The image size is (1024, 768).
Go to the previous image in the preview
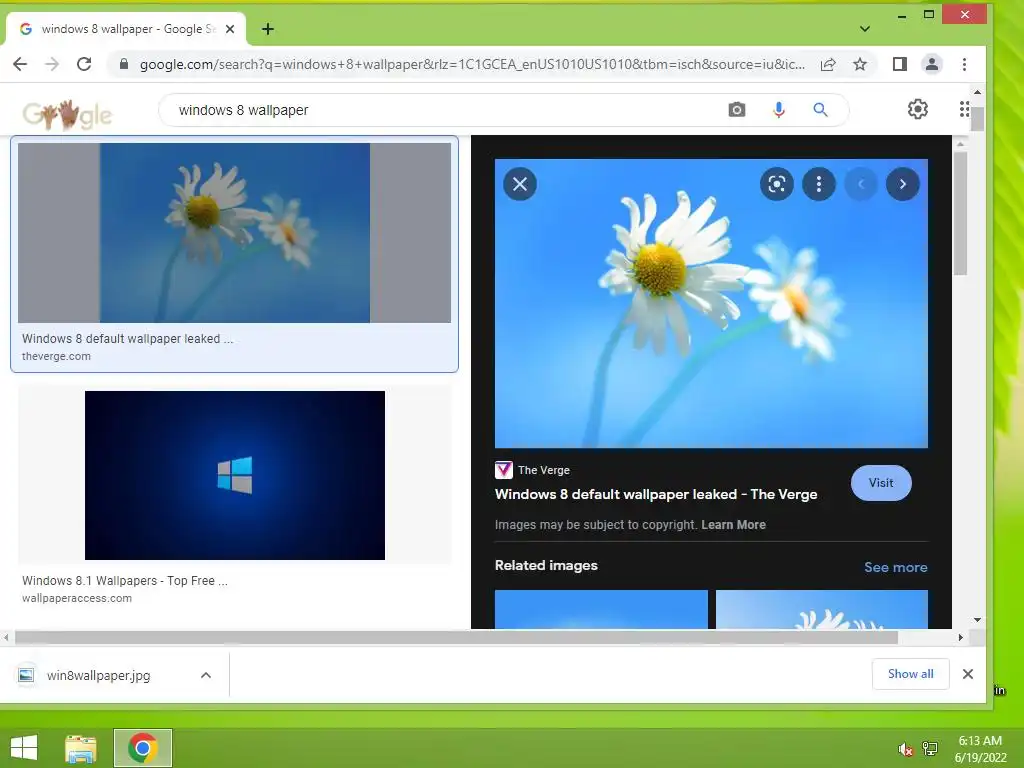(x=861, y=184)
